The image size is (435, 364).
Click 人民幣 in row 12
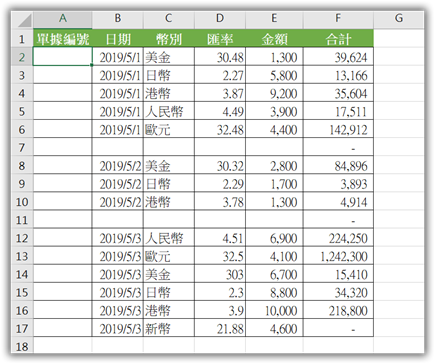(x=164, y=238)
